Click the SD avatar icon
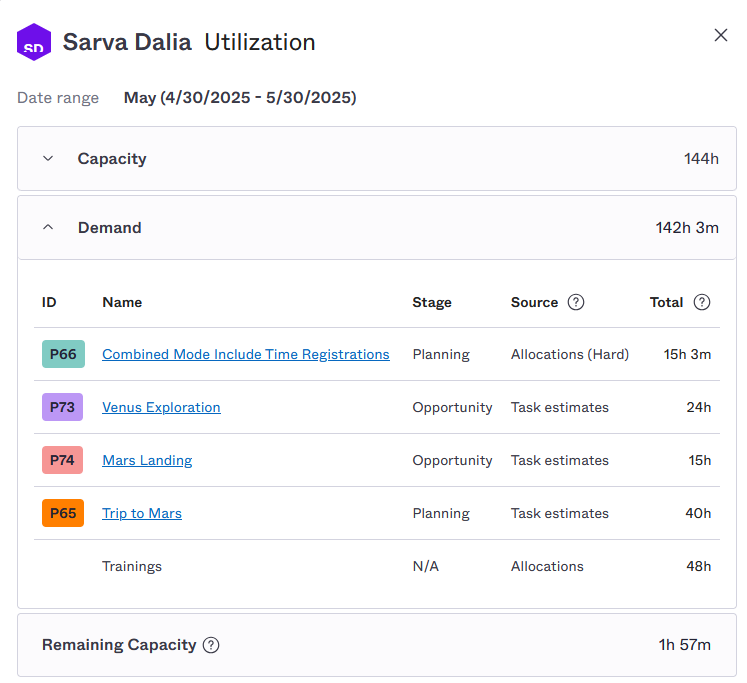 [34, 42]
